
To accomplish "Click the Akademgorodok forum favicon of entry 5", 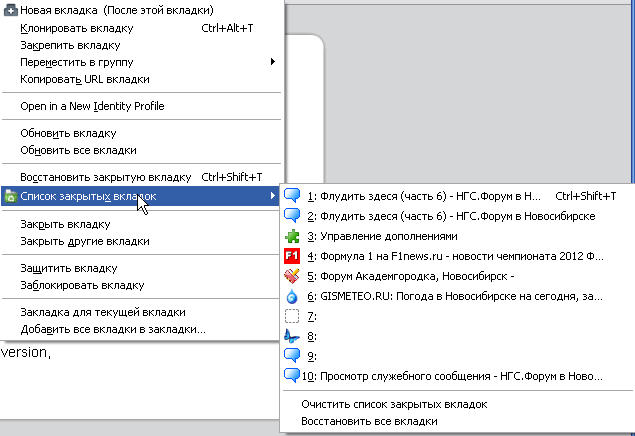I will [x=292, y=276].
